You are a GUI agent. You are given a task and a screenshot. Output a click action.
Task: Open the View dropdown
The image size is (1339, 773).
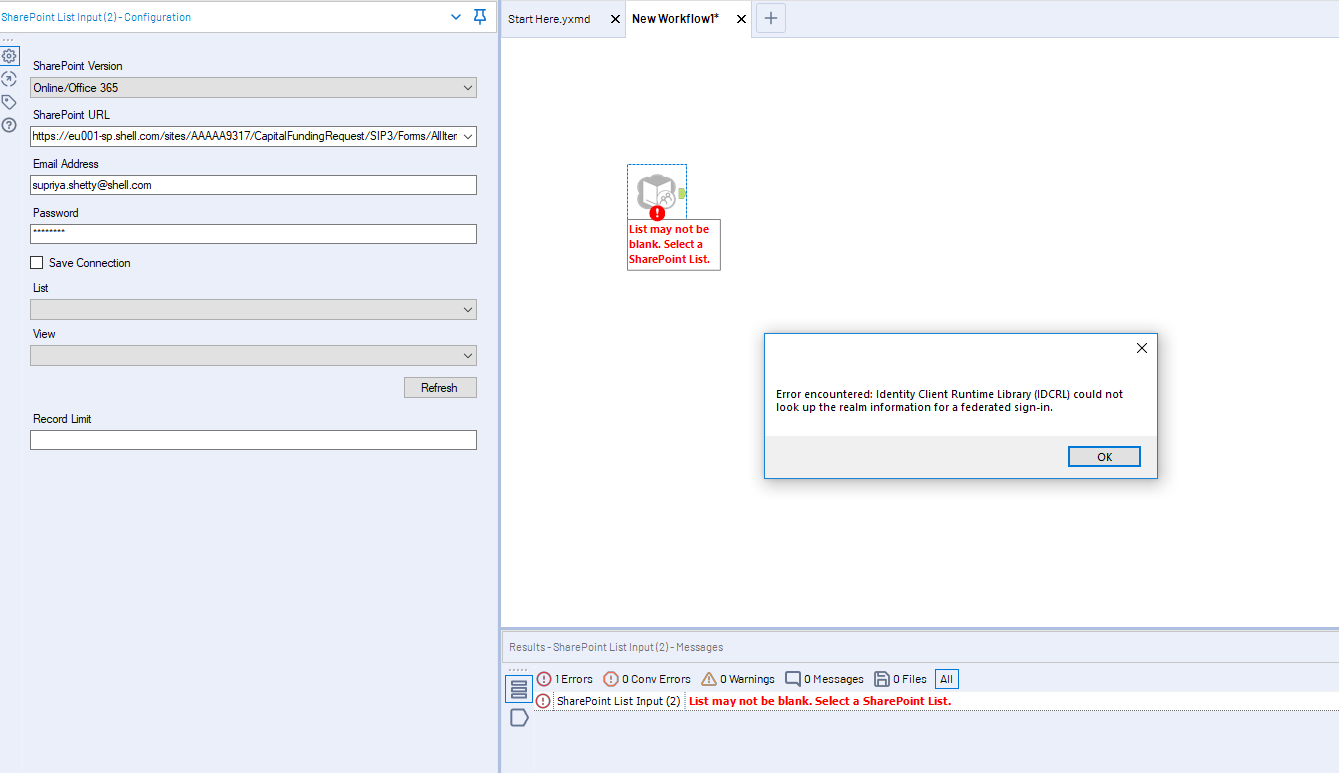466,355
